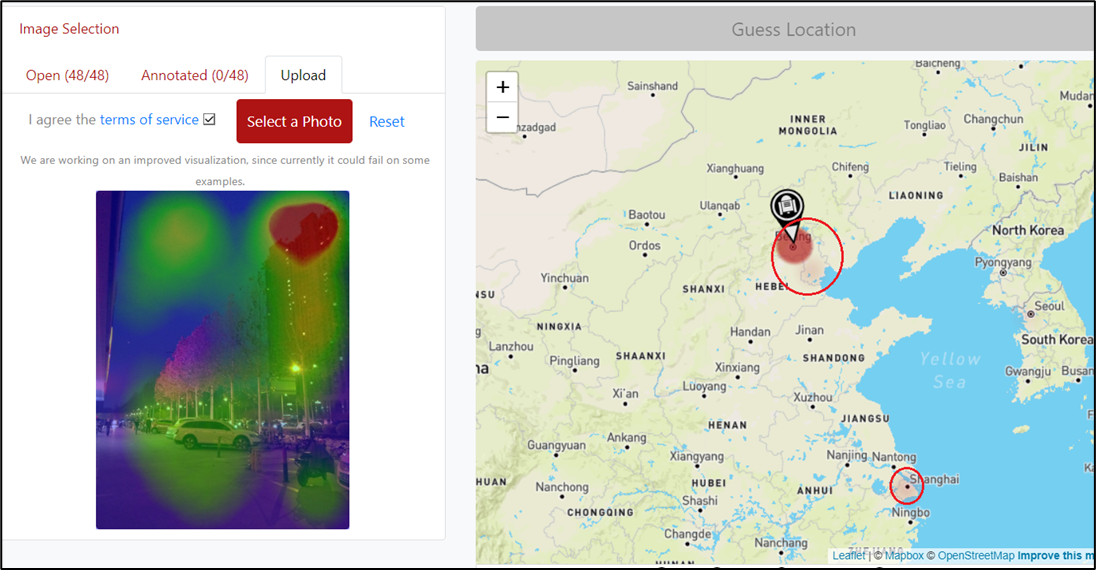
Task: Open the Annotated (0/48) tab
Action: pos(194,75)
